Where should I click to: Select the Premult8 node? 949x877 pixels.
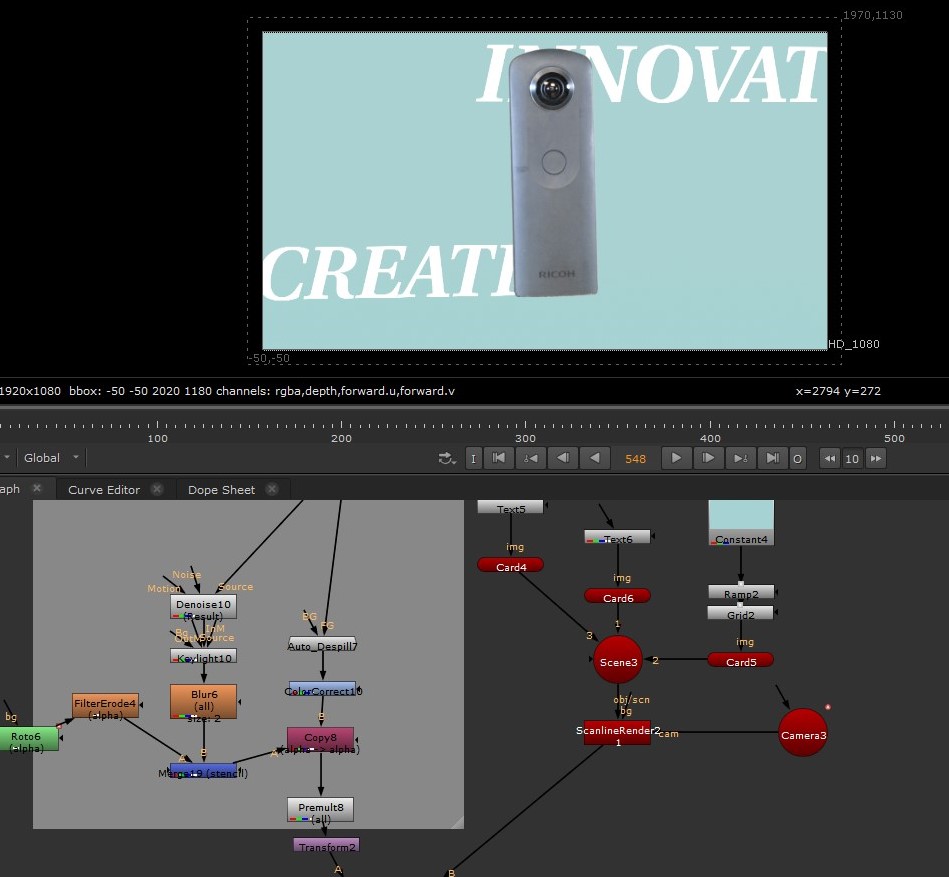coord(320,810)
